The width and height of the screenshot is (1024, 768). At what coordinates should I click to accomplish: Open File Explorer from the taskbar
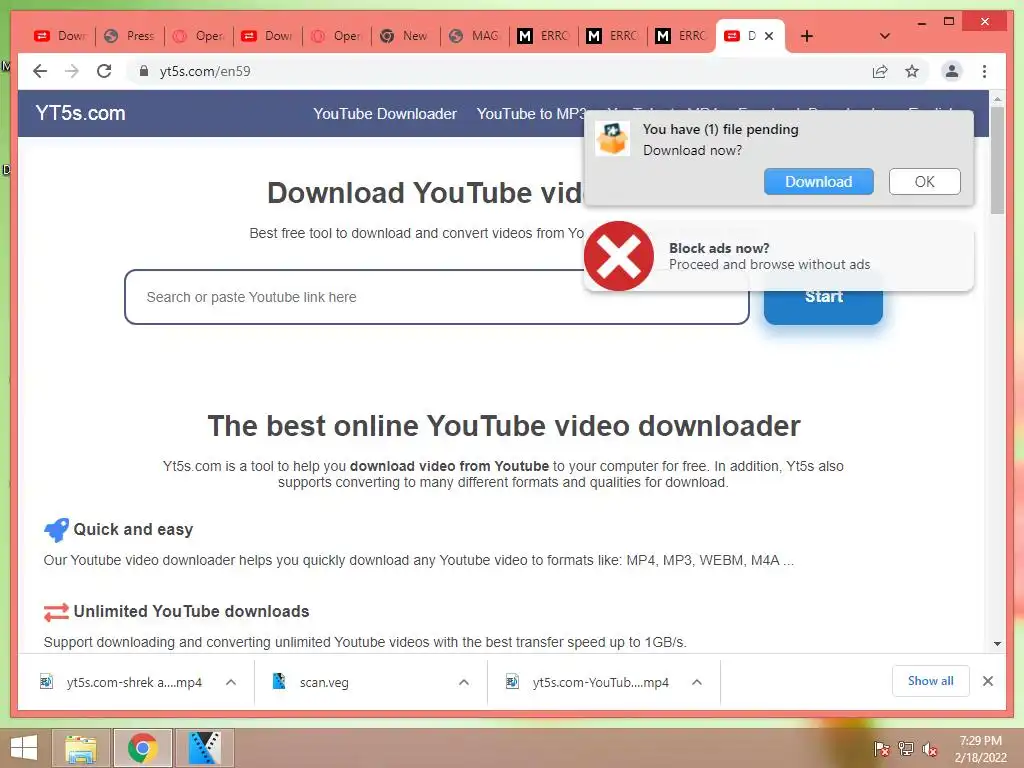click(80, 748)
